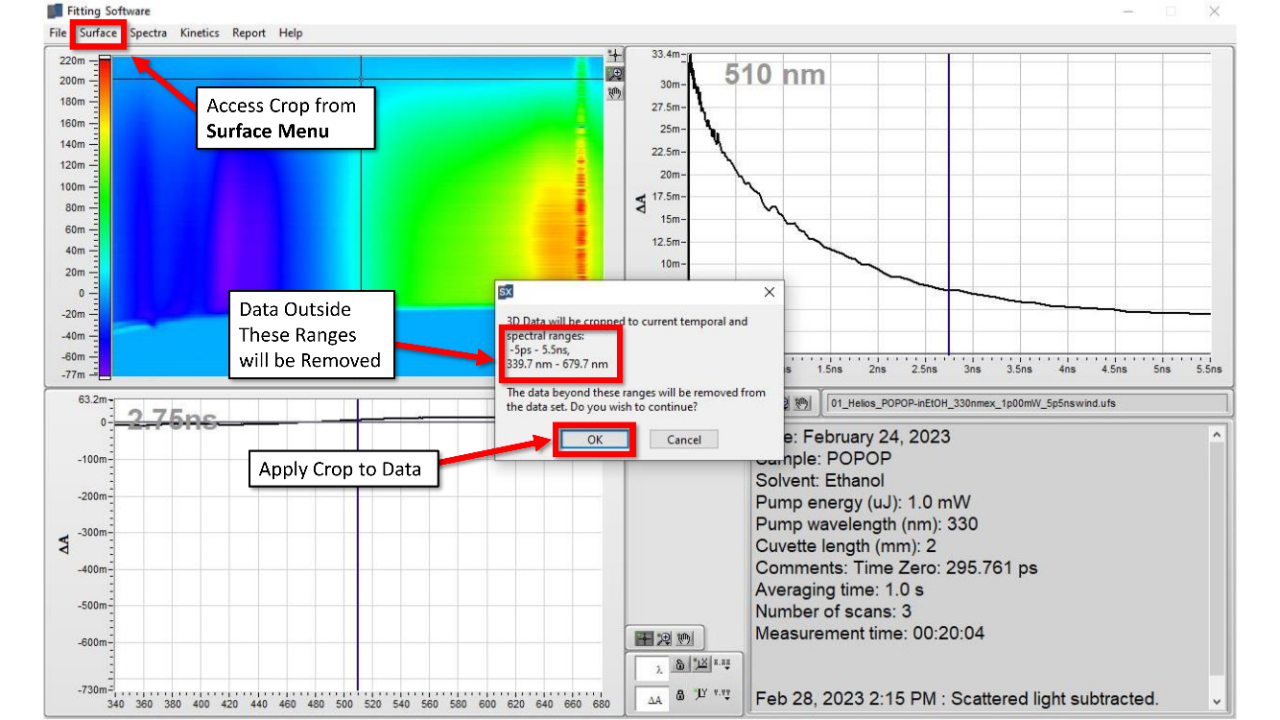Click the λ axis label field
The image size is (1280, 720).
(x=652, y=668)
